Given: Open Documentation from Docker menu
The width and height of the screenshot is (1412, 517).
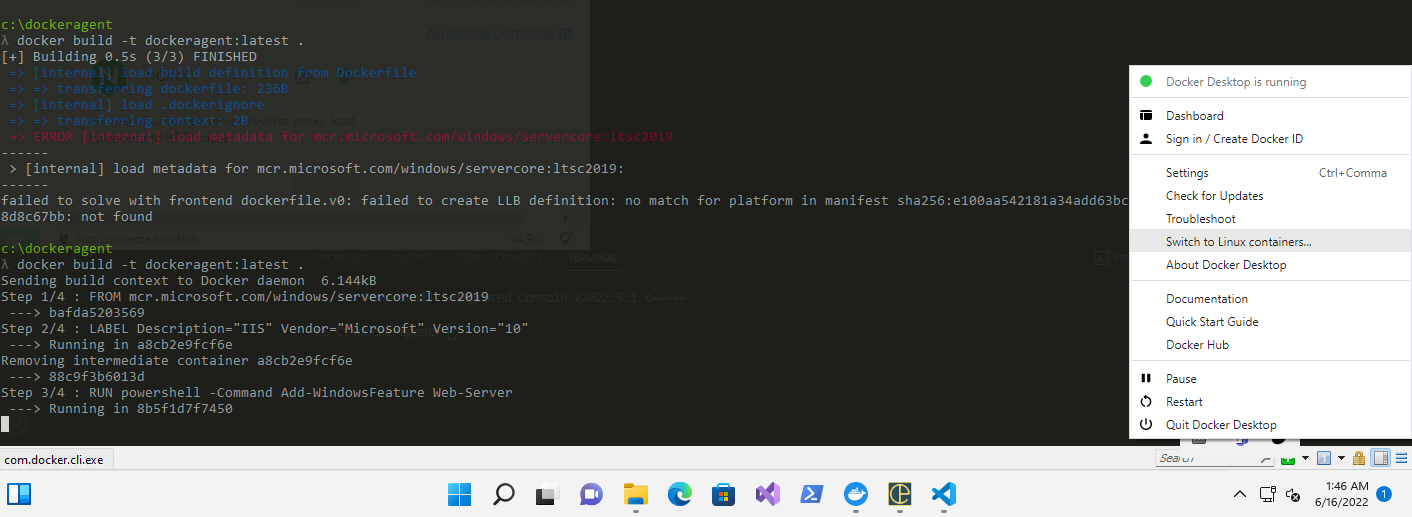Looking at the screenshot, I should pyautogui.click(x=1270, y=299).
